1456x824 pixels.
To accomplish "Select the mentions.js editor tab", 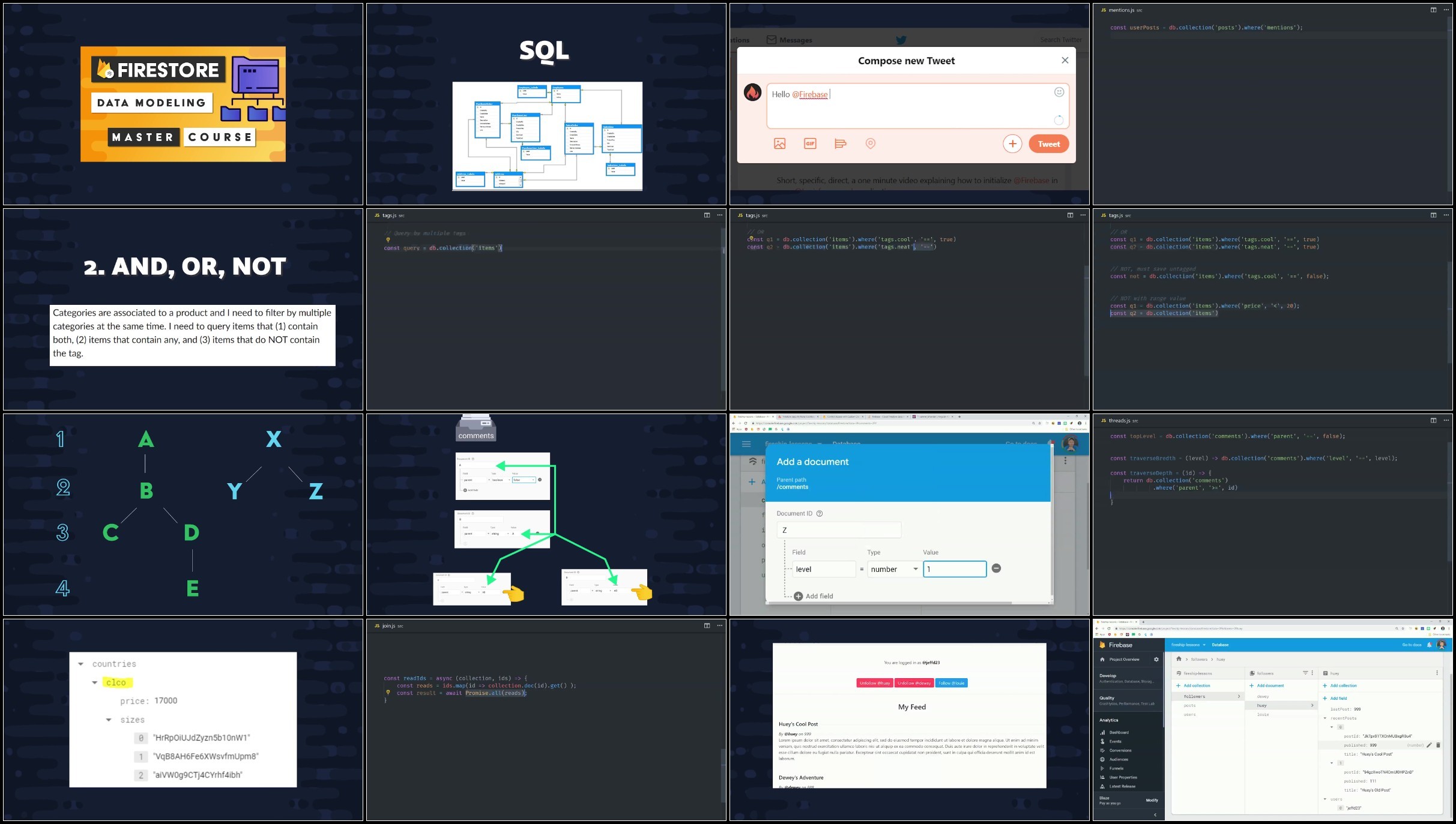I will tap(1121, 10).
